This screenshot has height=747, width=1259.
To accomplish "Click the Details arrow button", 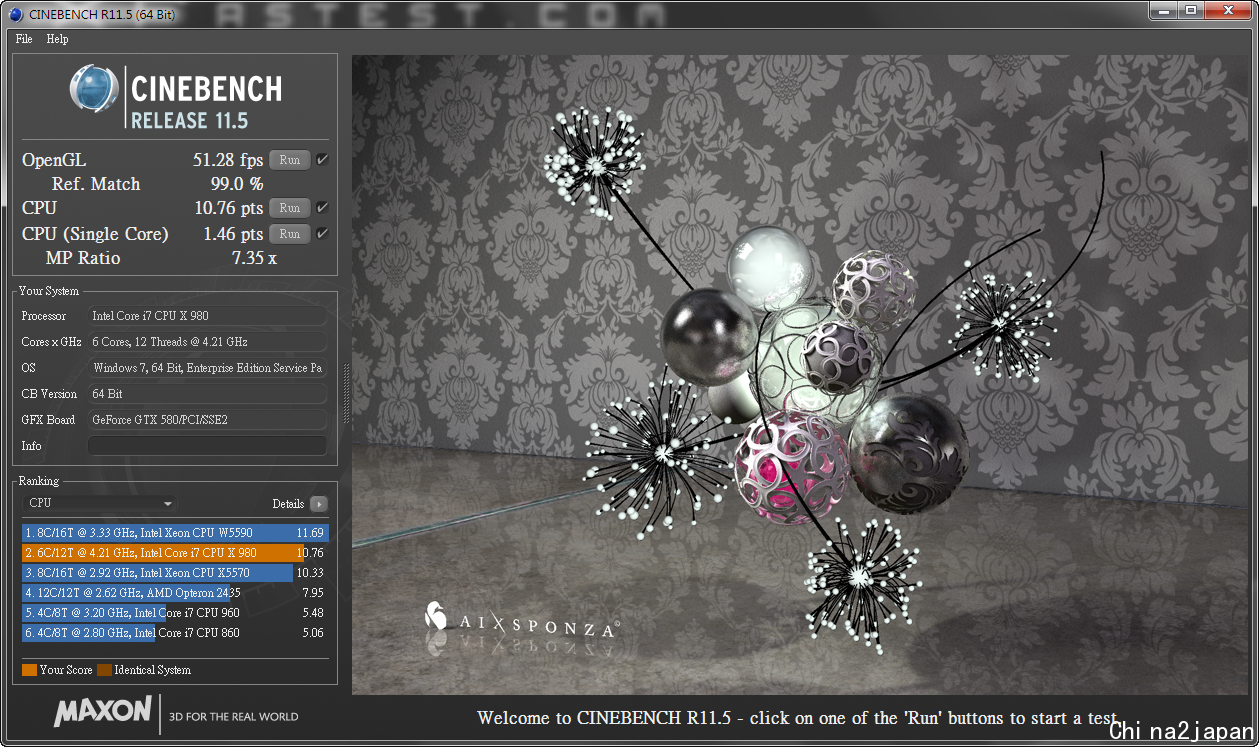I will (x=318, y=504).
